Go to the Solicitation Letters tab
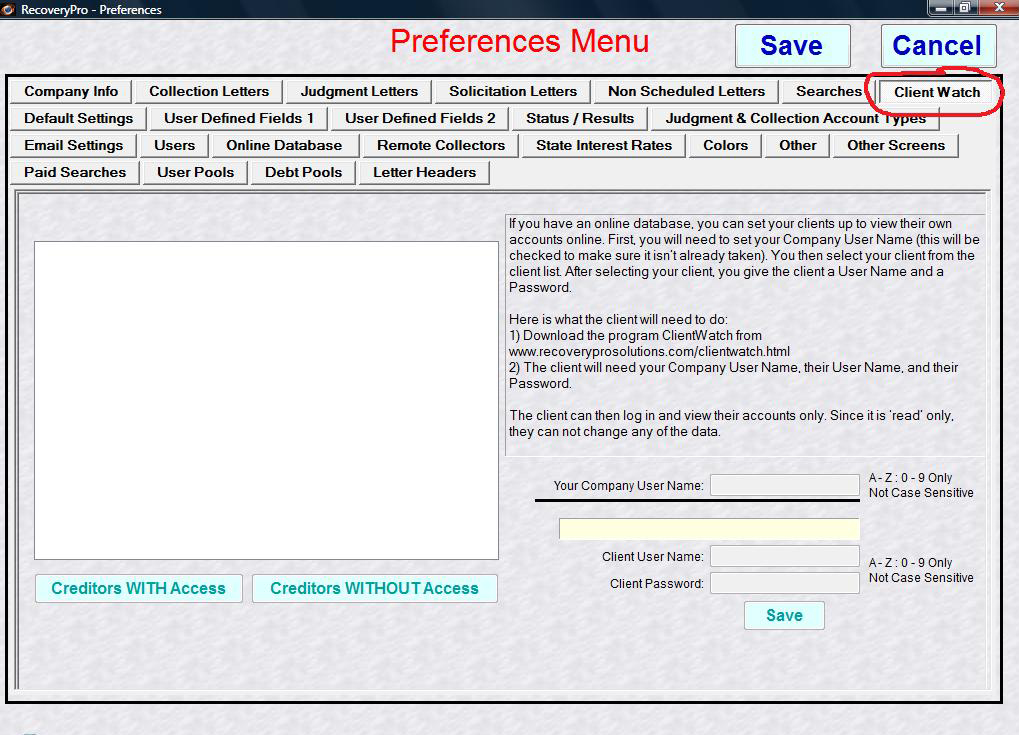Image resolution: width=1019 pixels, height=735 pixels. (513, 92)
